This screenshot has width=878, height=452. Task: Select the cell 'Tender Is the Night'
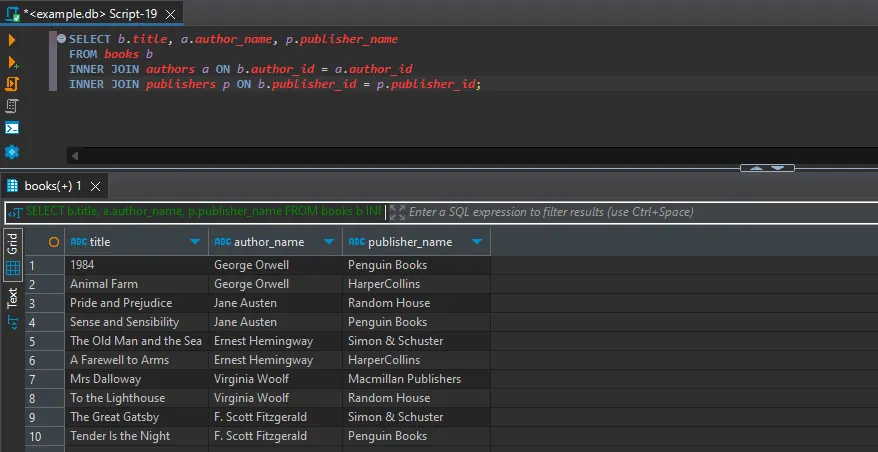[x=137, y=436]
